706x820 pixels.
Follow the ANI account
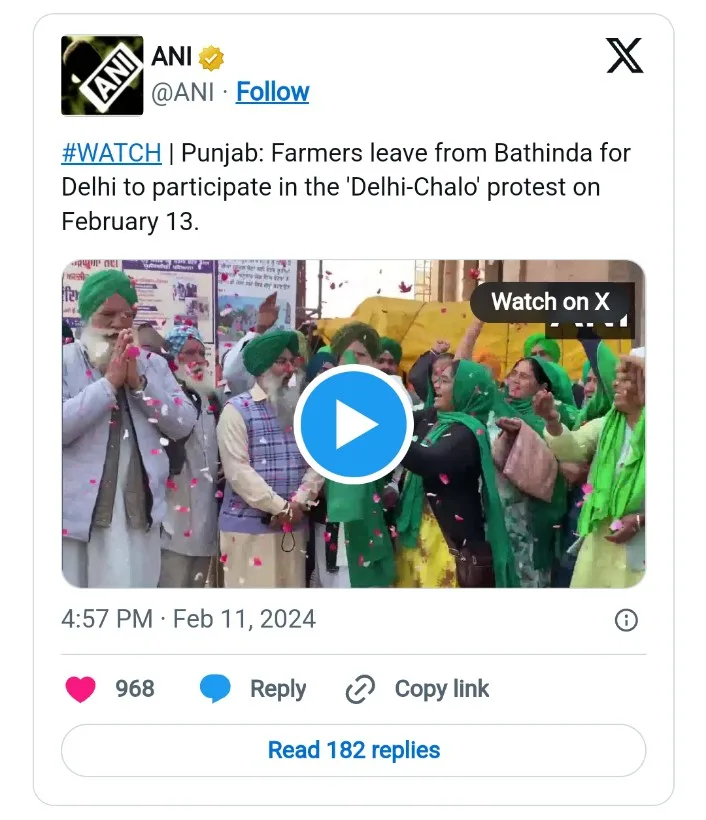click(x=272, y=93)
